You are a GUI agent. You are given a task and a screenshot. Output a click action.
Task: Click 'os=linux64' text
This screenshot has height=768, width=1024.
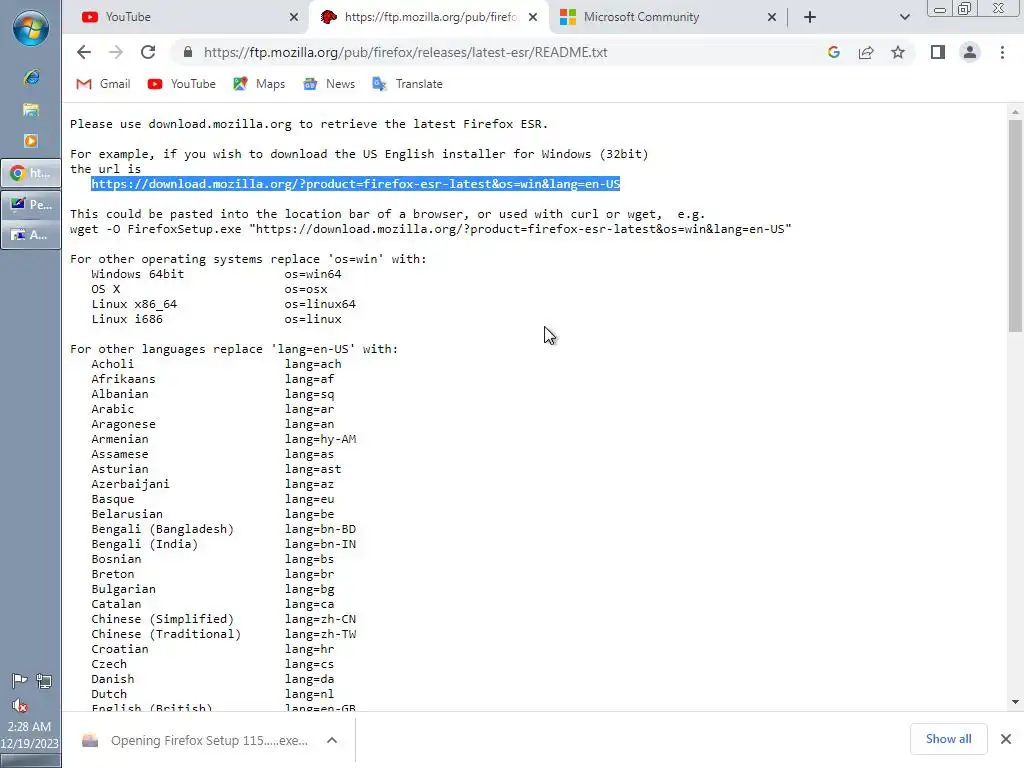click(320, 304)
